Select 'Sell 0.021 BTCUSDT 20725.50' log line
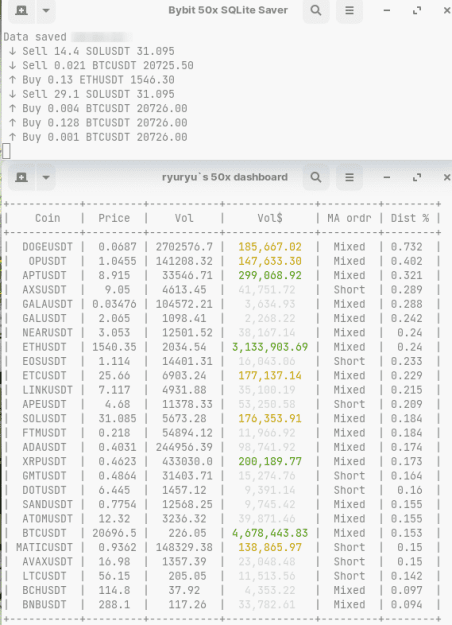Image resolution: width=452 pixels, height=625 pixels. (101, 65)
